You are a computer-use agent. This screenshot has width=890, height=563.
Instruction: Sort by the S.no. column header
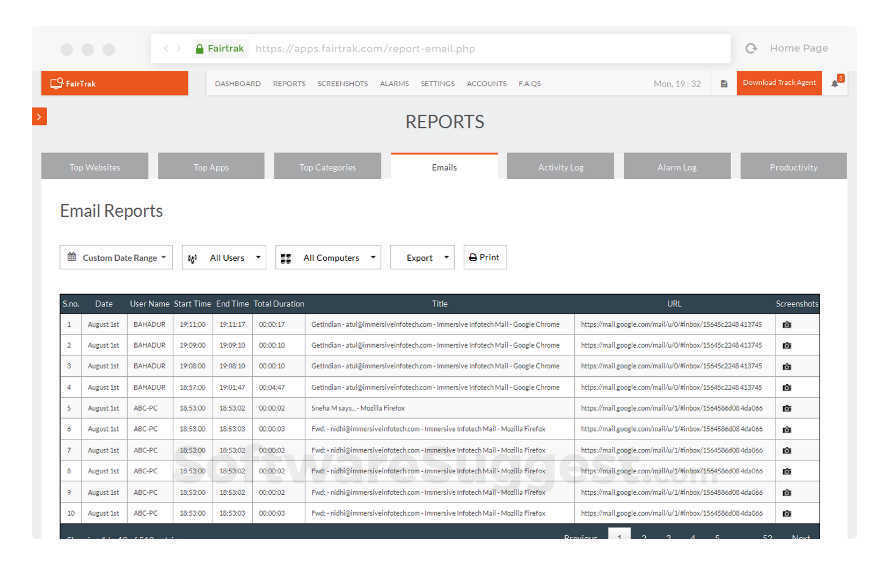[71, 304]
